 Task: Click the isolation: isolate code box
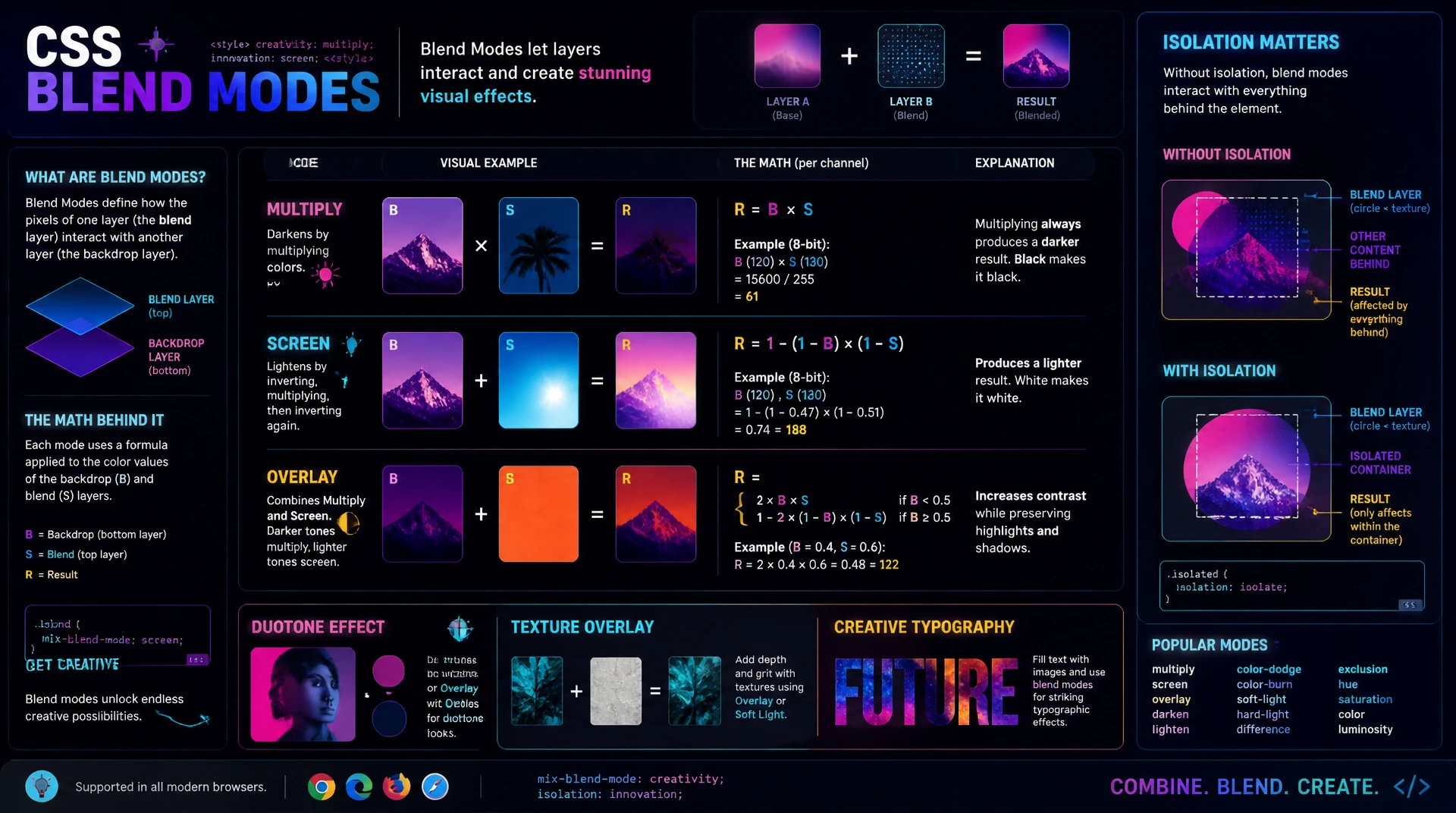[x=1291, y=585]
